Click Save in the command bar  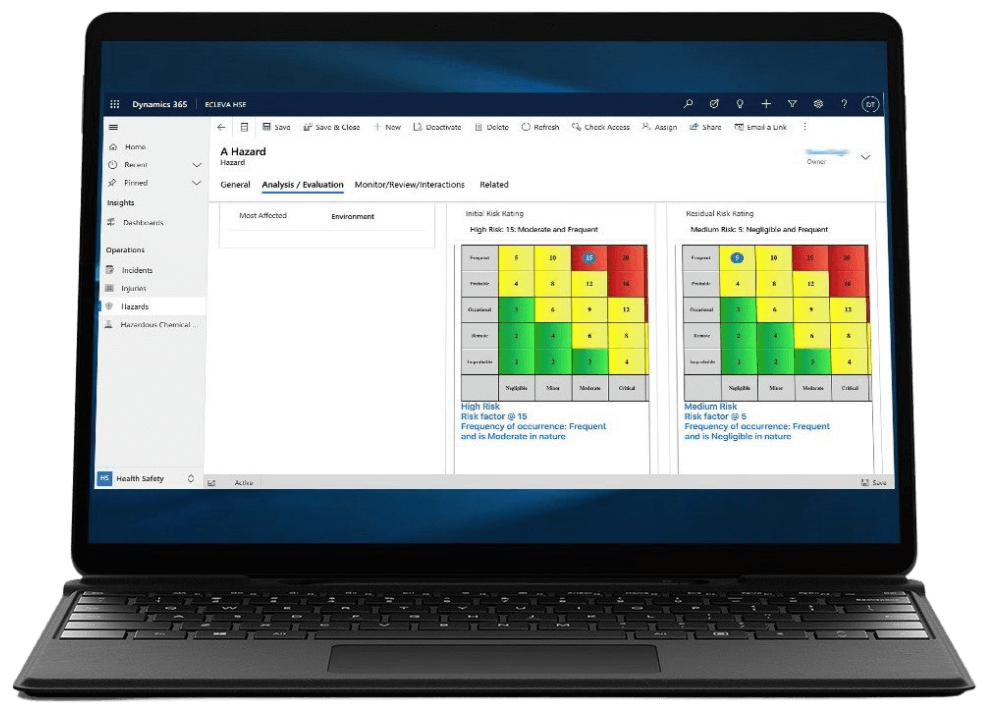277,127
